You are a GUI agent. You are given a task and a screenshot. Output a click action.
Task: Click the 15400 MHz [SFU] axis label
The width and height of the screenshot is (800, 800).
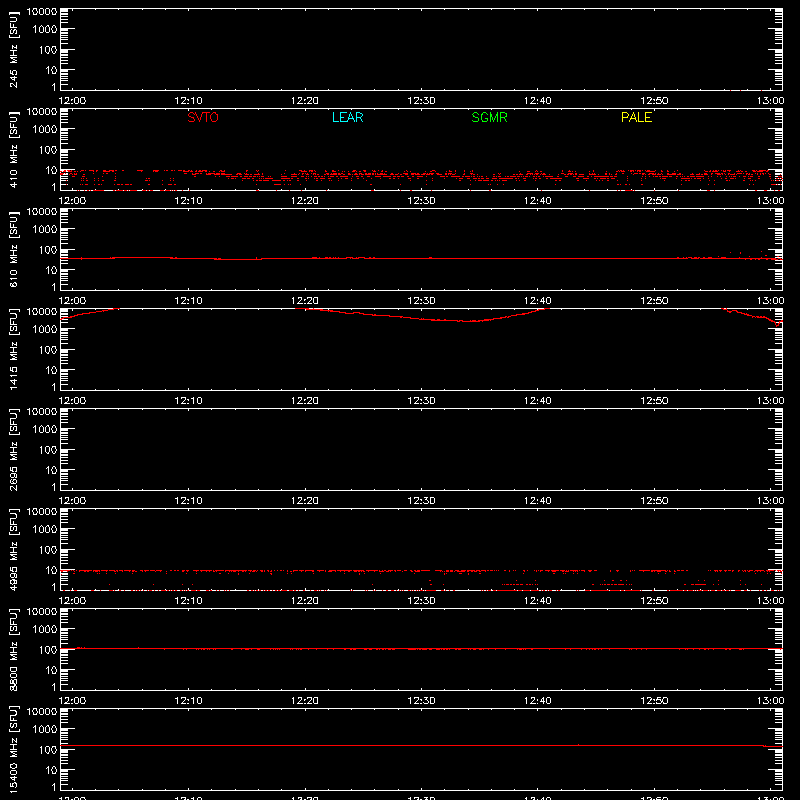(13, 749)
